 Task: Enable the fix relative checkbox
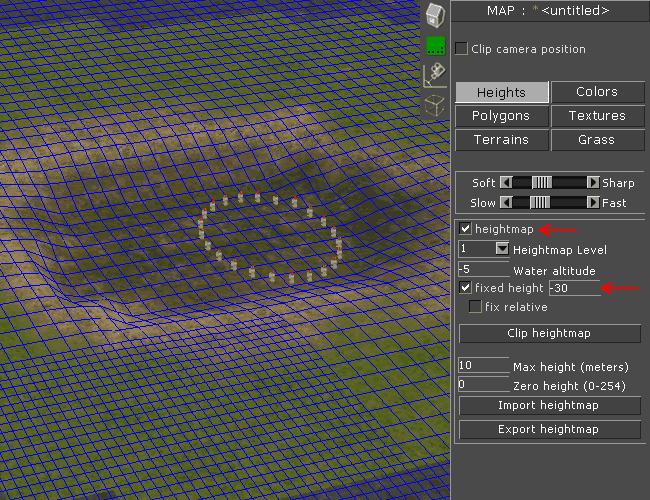(x=475, y=306)
